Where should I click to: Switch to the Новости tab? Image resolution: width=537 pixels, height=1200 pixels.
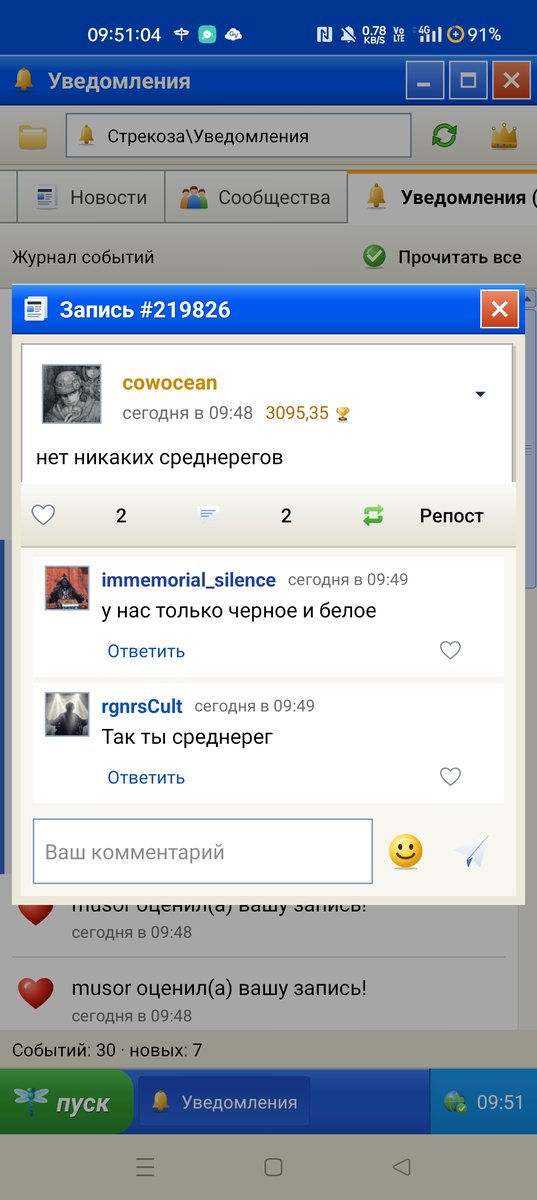tap(90, 198)
